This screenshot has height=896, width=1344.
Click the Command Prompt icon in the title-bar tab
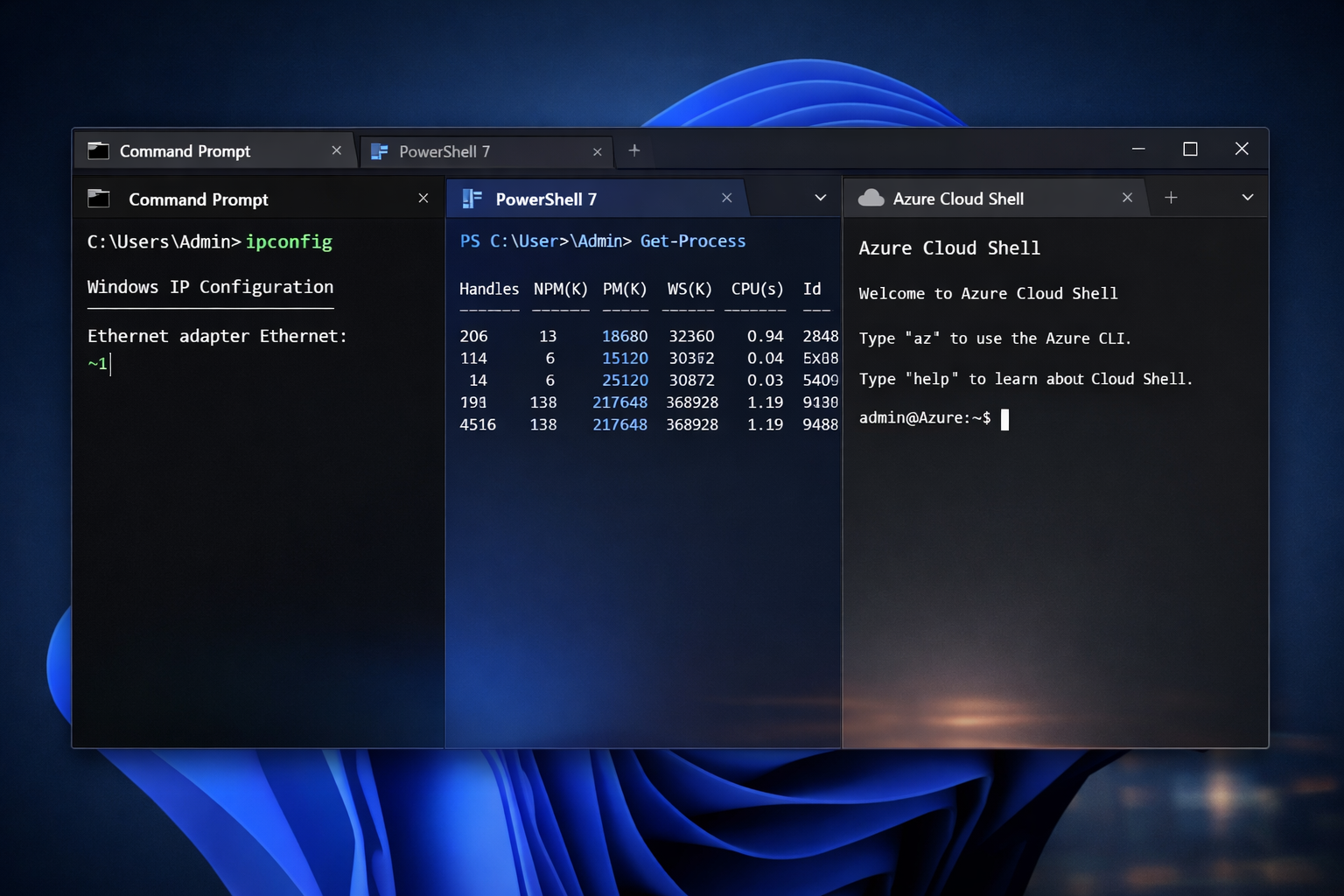pos(99,151)
